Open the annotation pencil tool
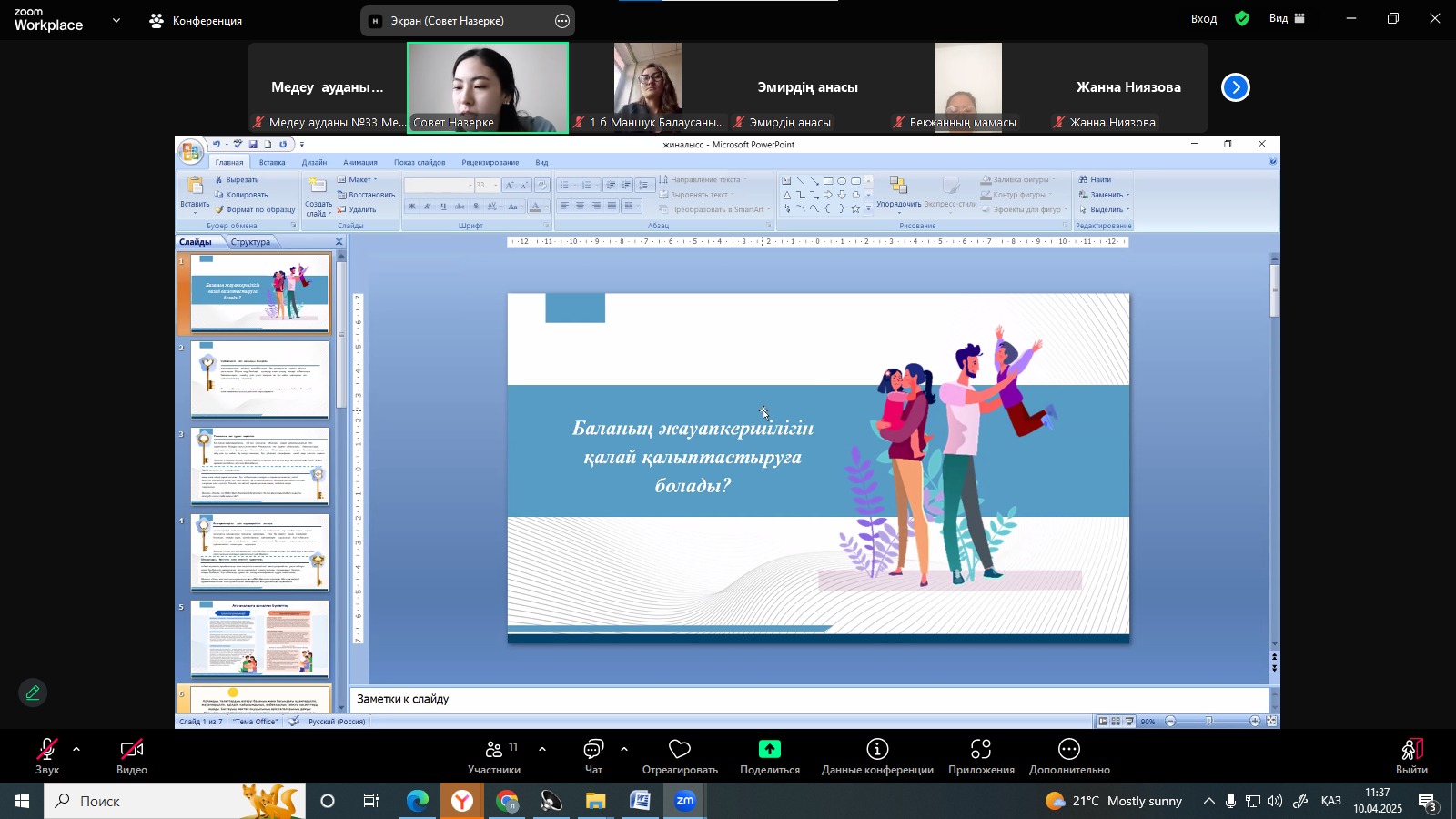The height and width of the screenshot is (819, 1456). point(33,693)
